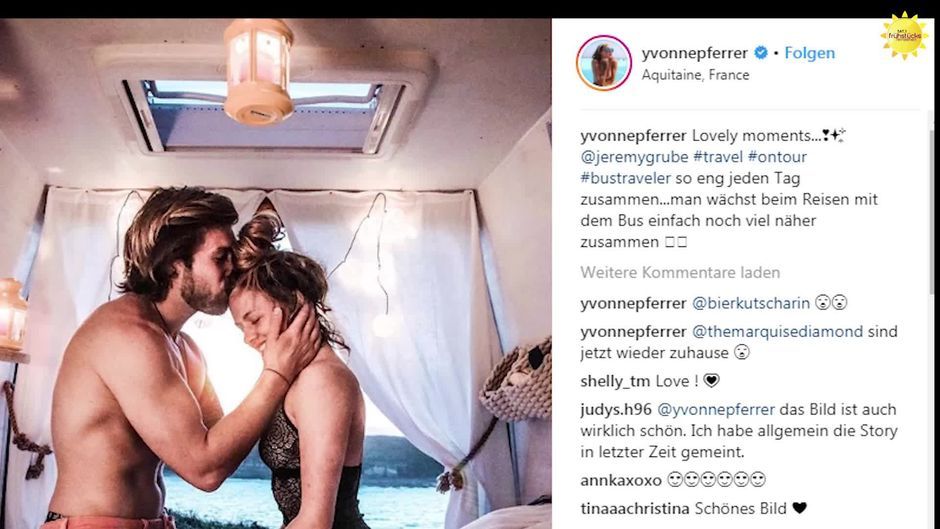Image resolution: width=940 pixels, height=529 pixels.
Task: Select the #ontour hashtag
Action: coord(778,157)
